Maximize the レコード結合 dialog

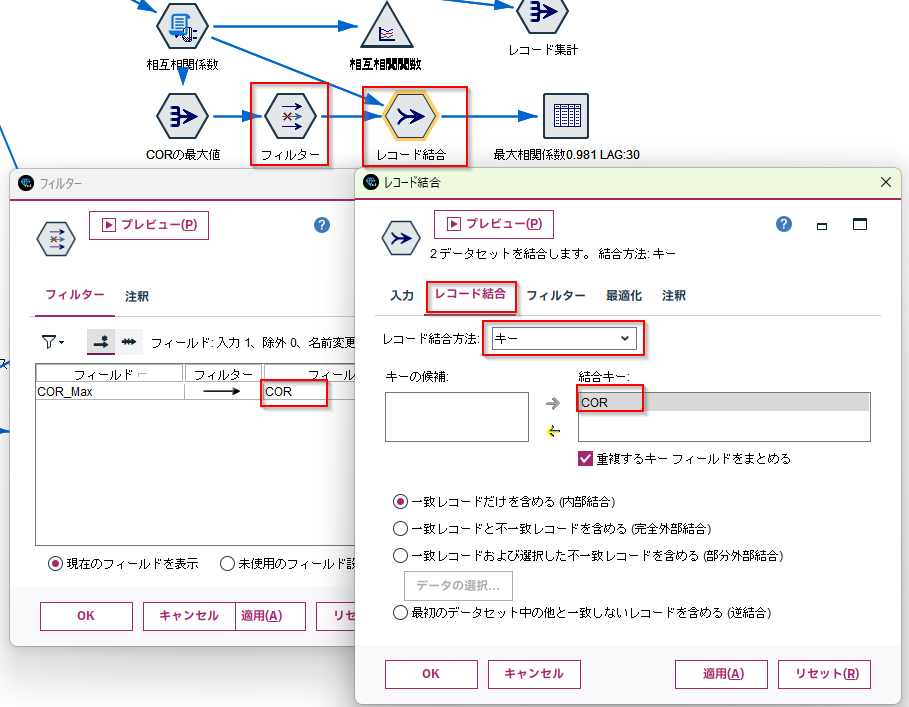click(x=860, y=224)
